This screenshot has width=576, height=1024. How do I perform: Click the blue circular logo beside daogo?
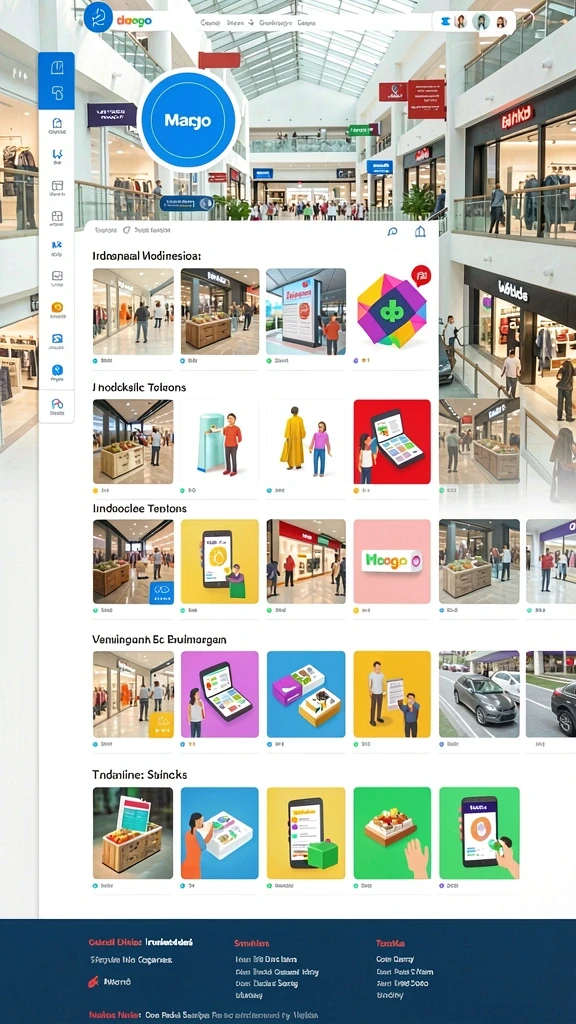click(x=99, y=18)
